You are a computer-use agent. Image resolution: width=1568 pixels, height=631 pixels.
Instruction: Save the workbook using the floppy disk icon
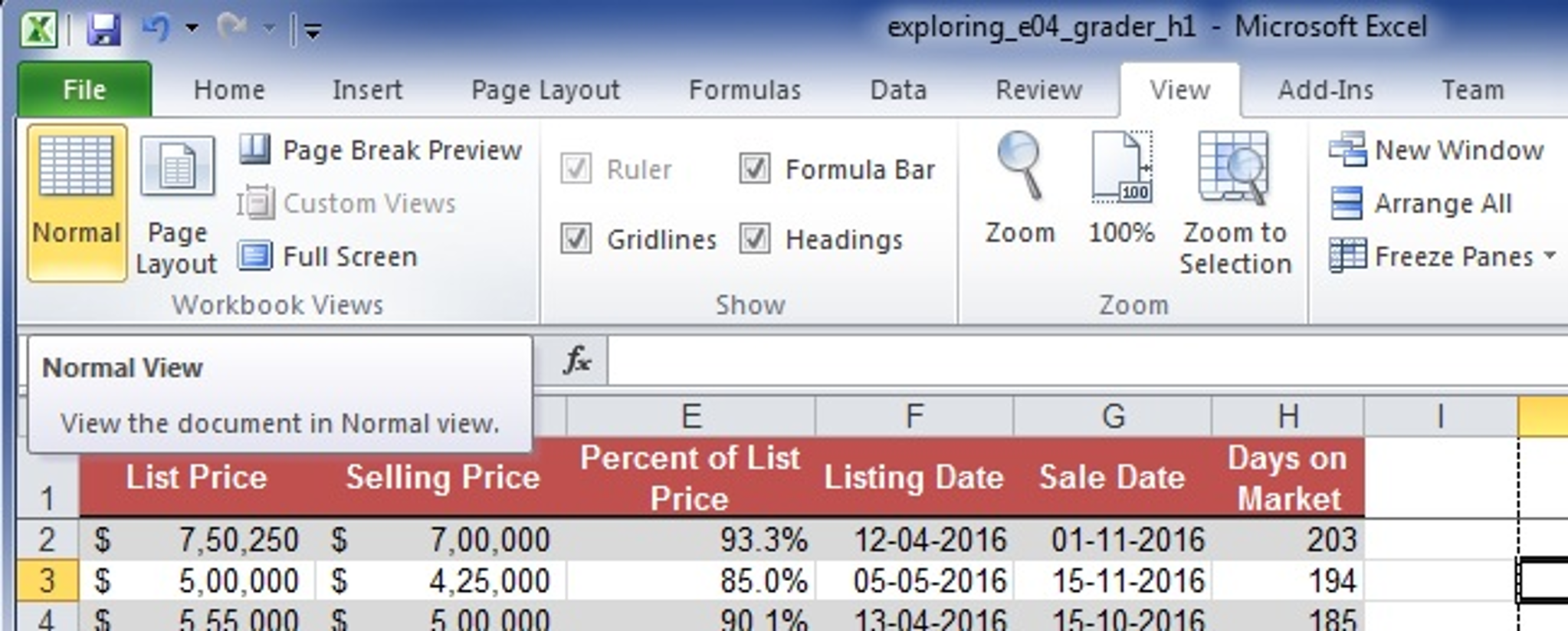(103, 30)
